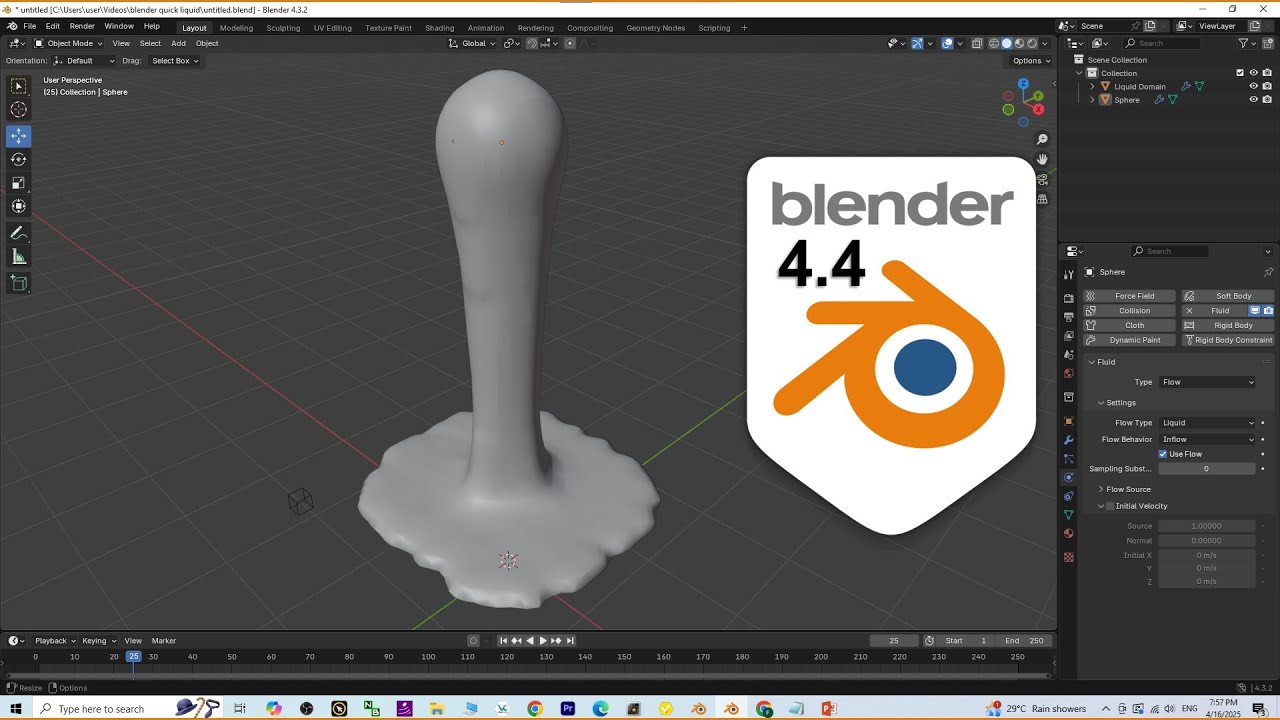Switch to solid viewport shading
Screen dimensions: 1280x720
(1007, 43)
